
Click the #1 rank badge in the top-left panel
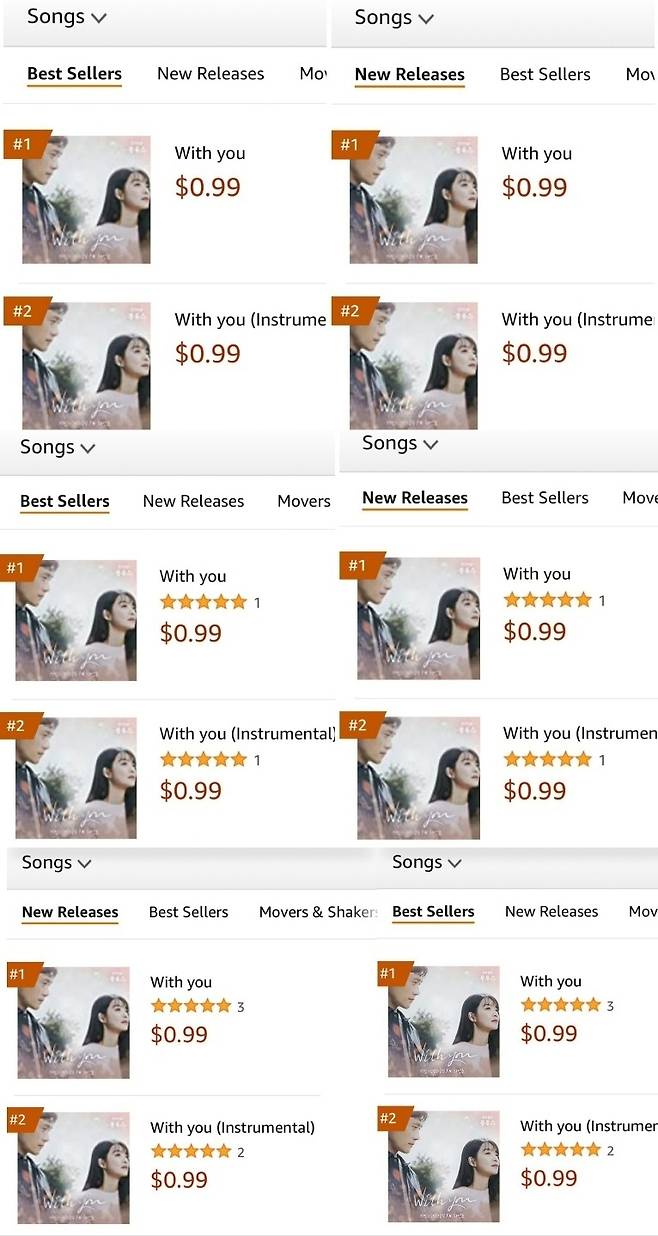point(20,144)
